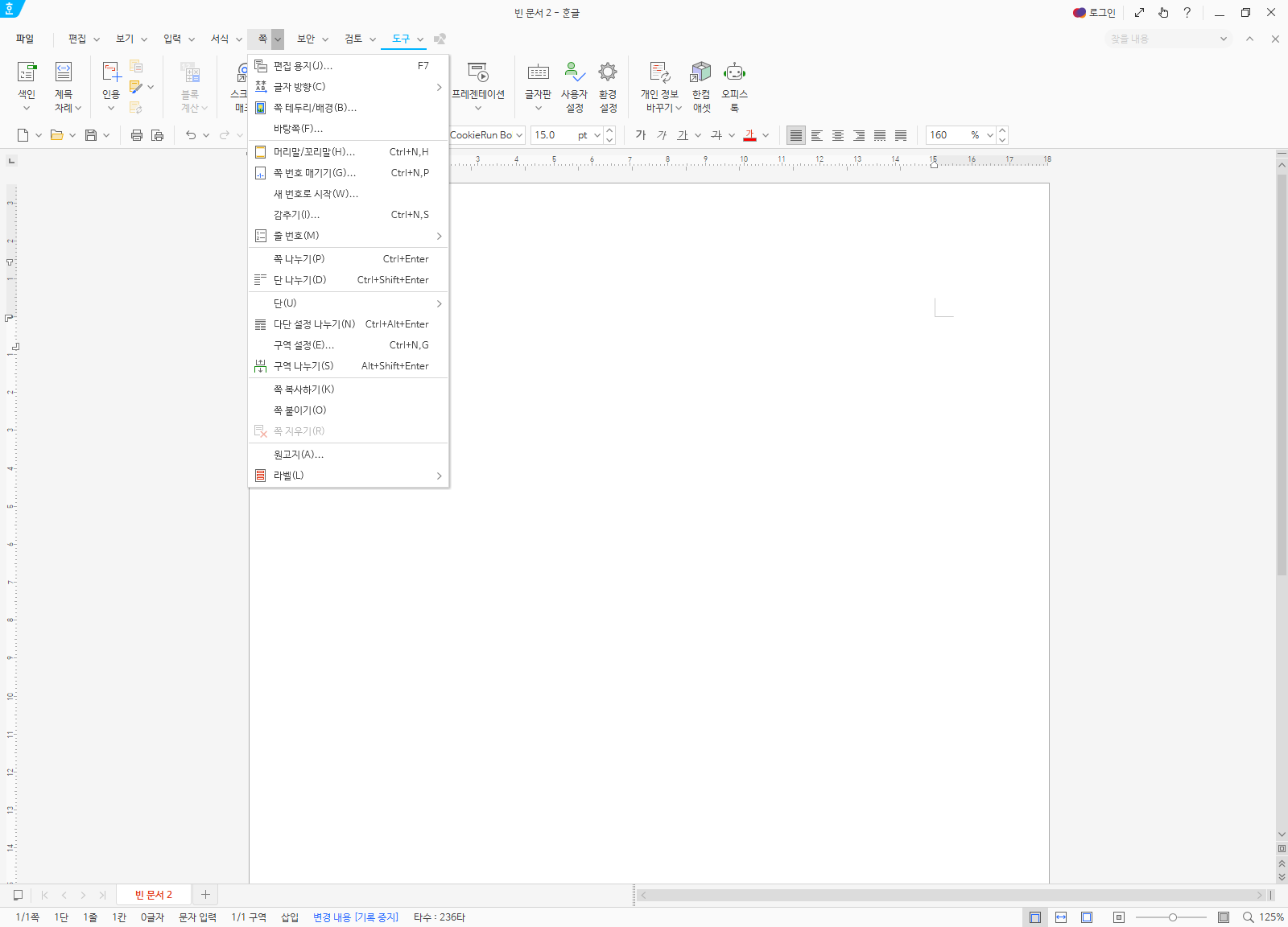Select left alignment button
1288x927 pixels.
(817, 135)
